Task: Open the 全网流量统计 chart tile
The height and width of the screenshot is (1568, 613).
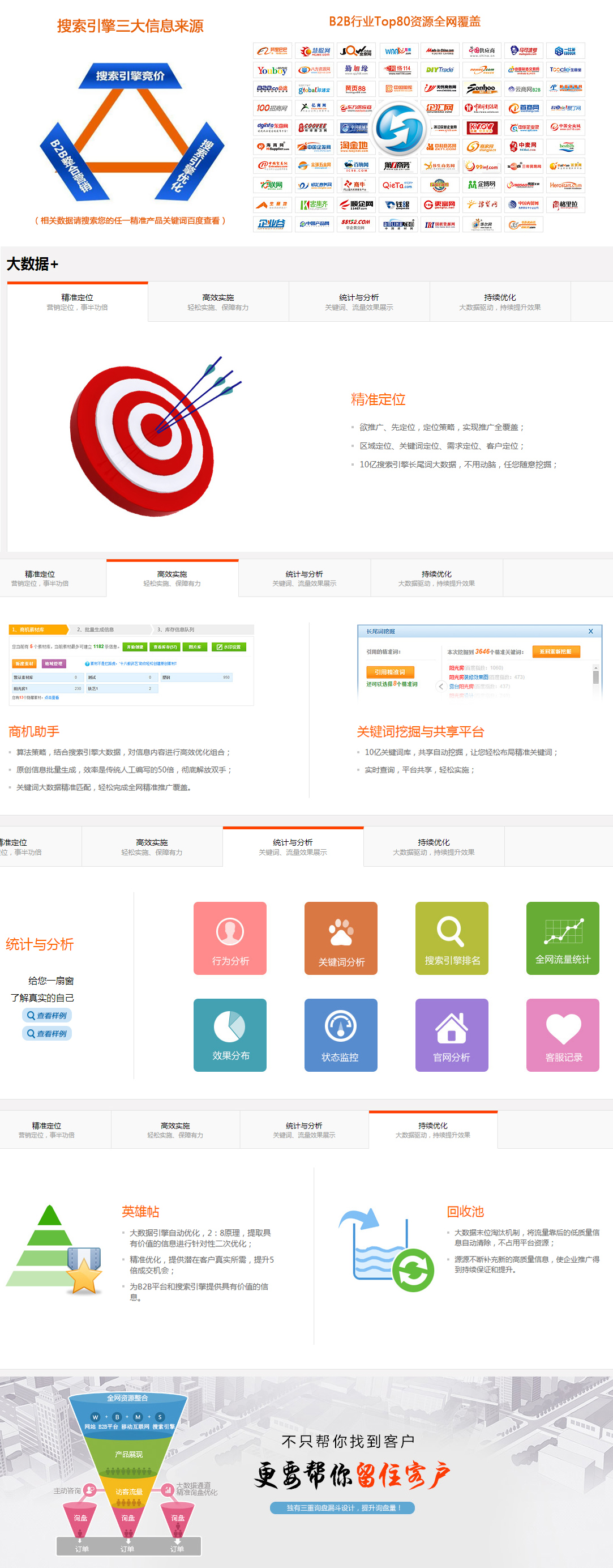Action: pyautogui.click(x=563, y=938)
